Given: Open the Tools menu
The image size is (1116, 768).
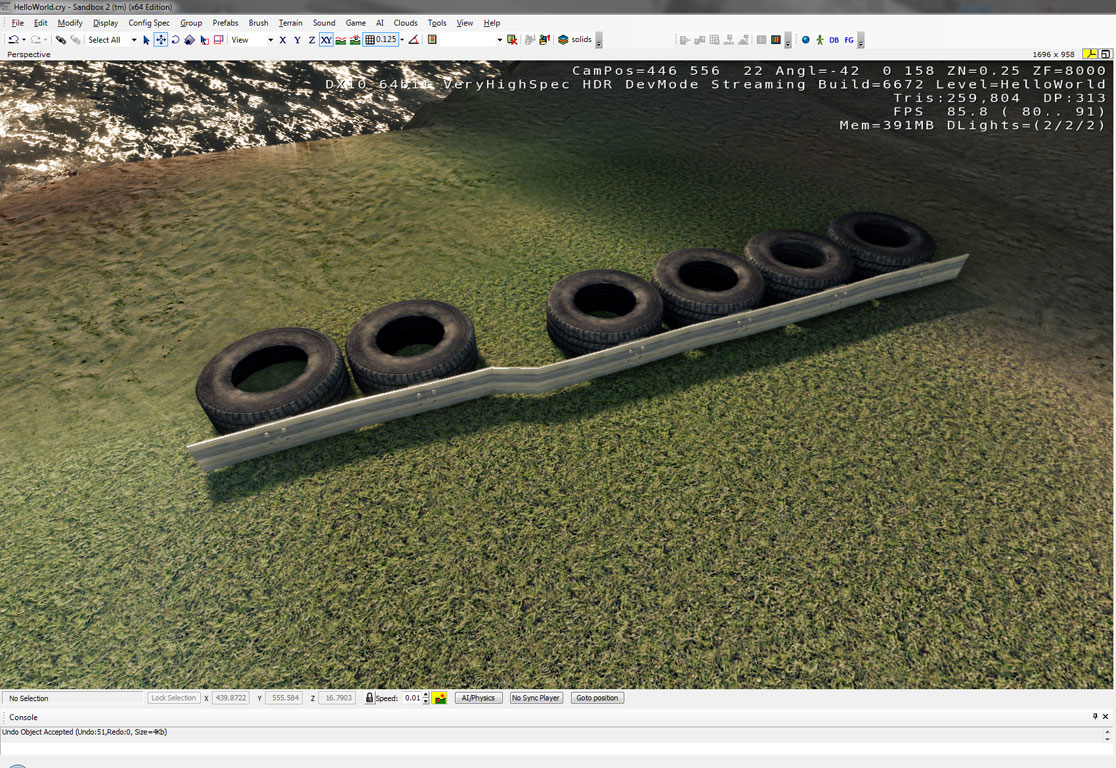Looking at the screenshot, I should (x=437, y=23).
